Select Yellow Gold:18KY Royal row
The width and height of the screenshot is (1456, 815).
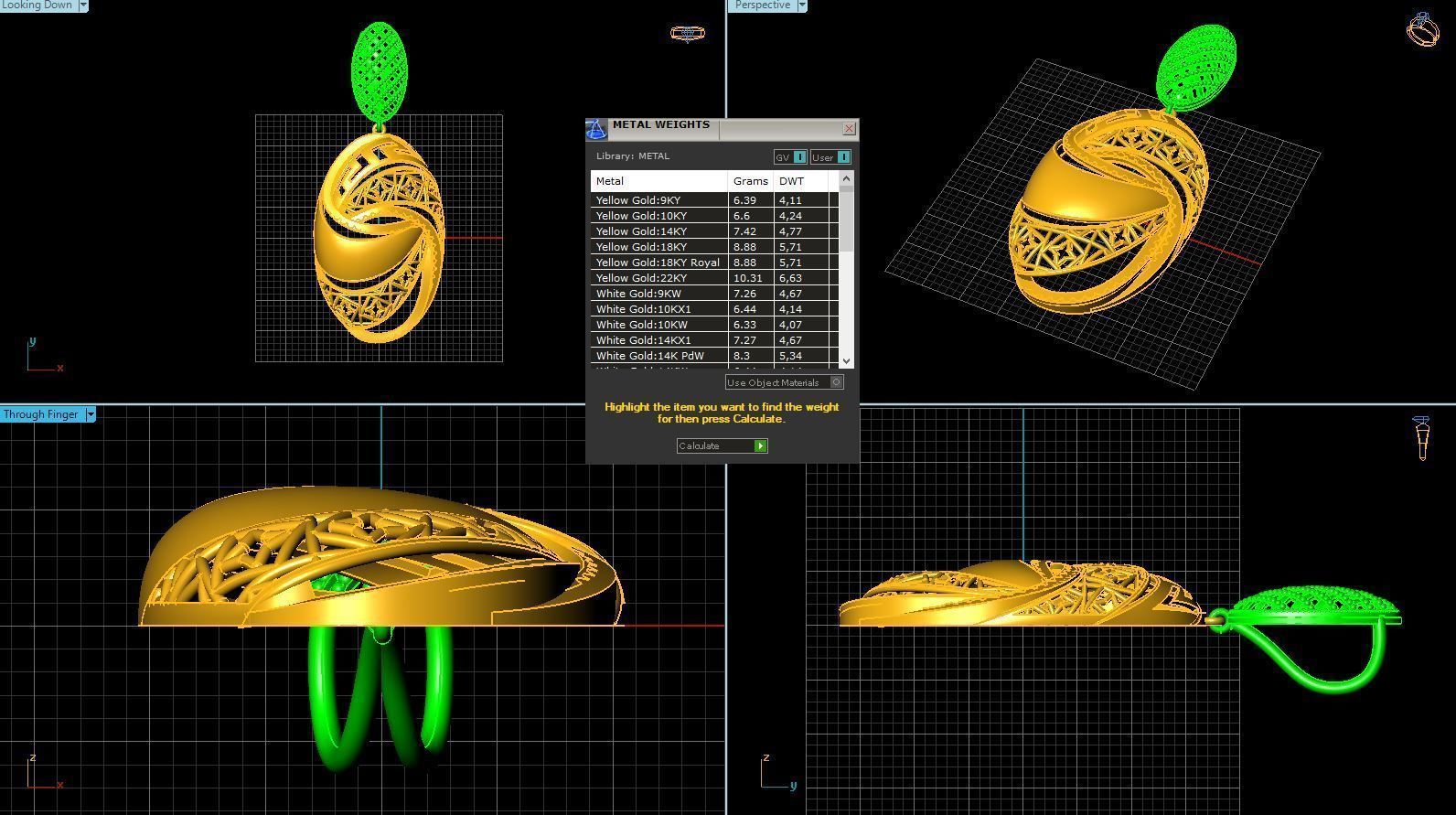(x=714, y=263)
